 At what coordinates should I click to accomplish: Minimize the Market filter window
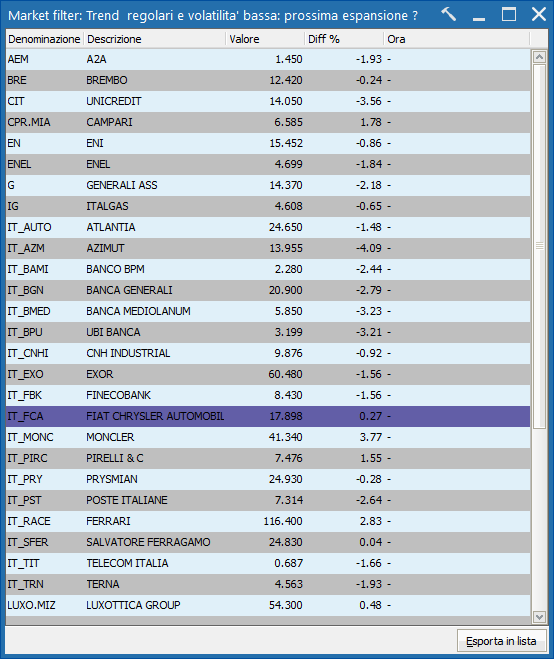(479, 15)
